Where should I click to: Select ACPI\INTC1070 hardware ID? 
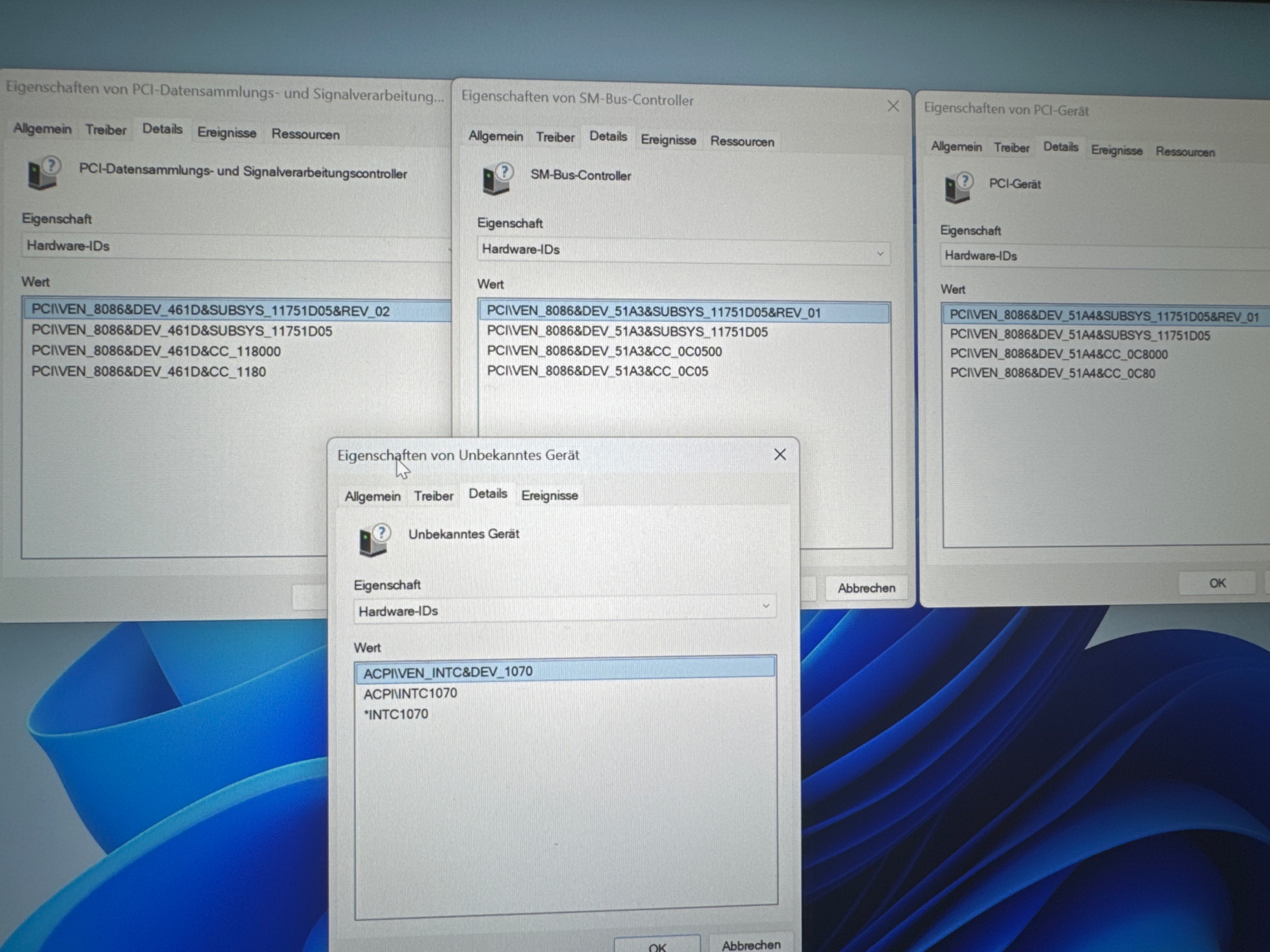click(410, 693)
